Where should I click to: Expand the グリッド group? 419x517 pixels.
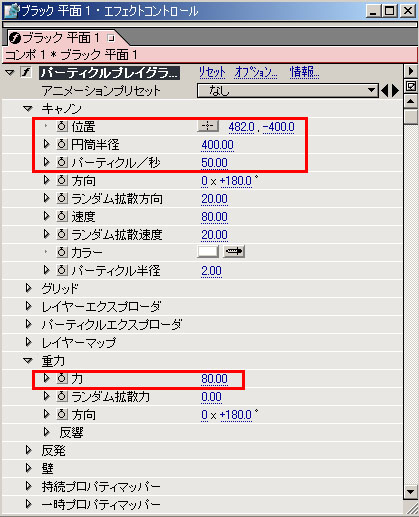point(29,288)
